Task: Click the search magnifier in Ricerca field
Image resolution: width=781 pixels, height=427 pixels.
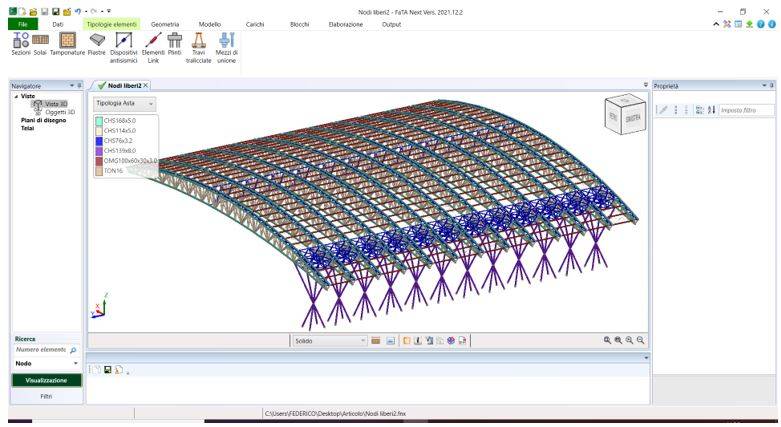Action: click(x=73, y=350)
